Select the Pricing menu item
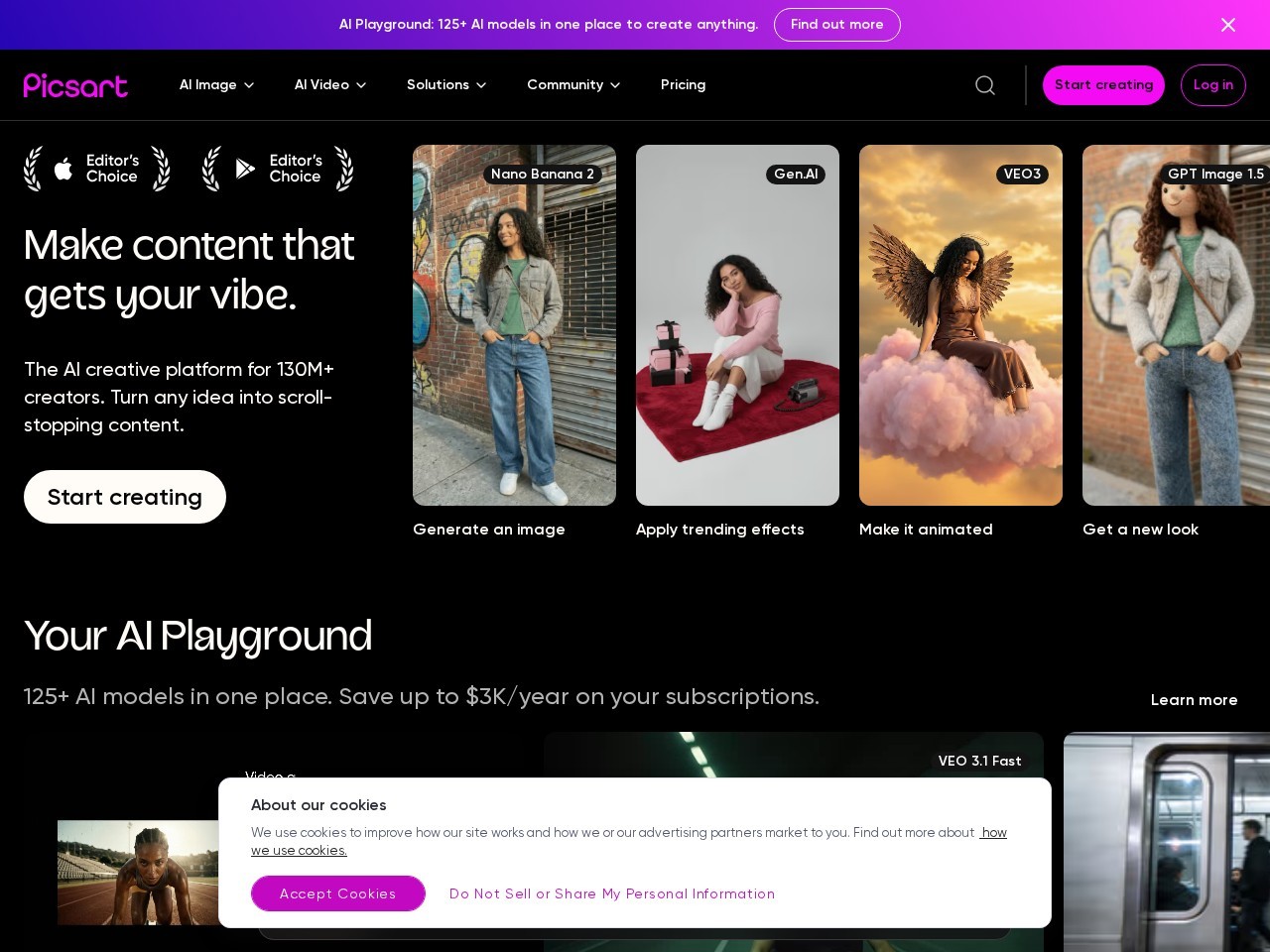 [x=683, y=85]
